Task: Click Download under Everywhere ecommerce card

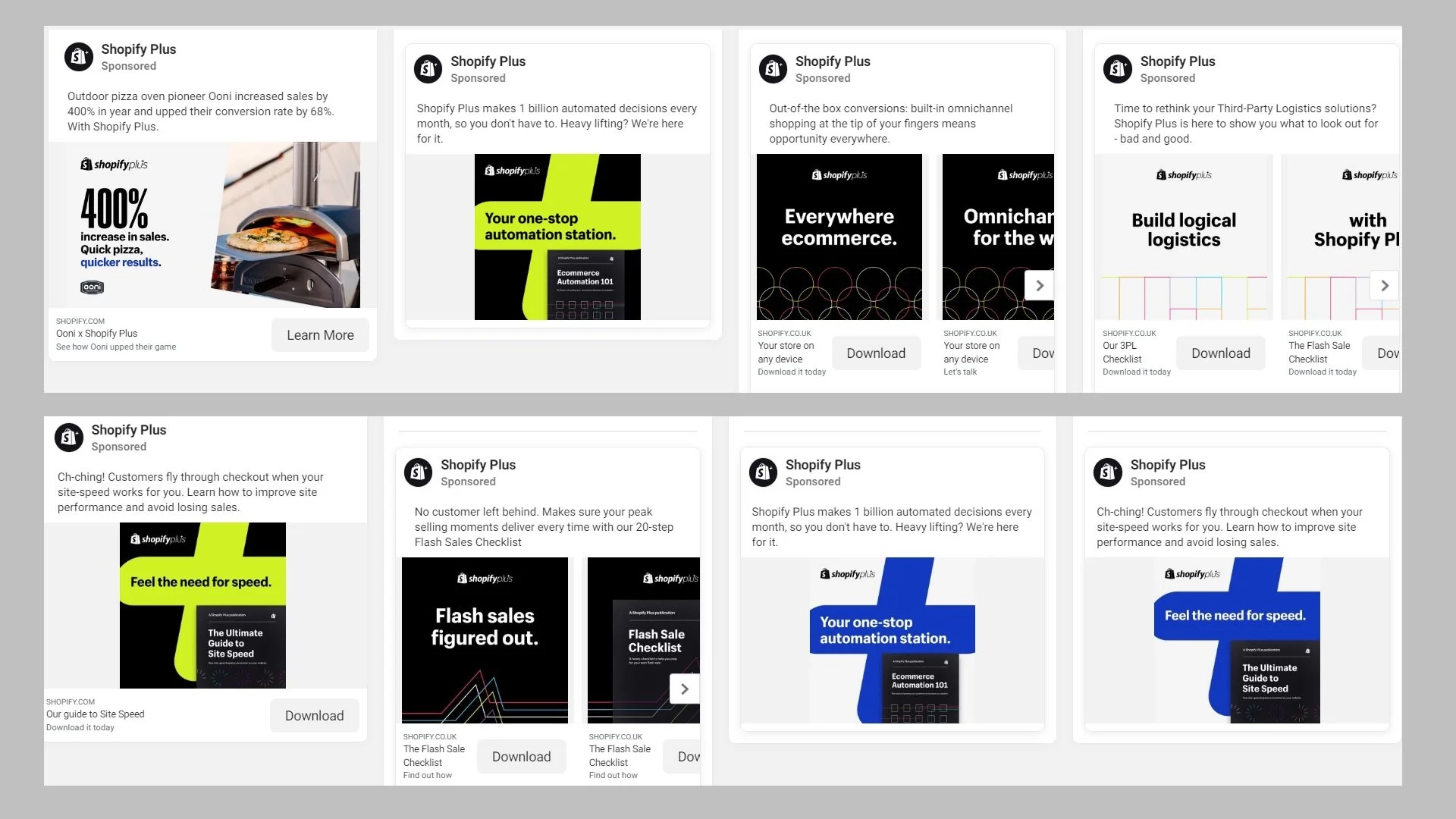Action: pyautogui.click(x=875, y=353)
